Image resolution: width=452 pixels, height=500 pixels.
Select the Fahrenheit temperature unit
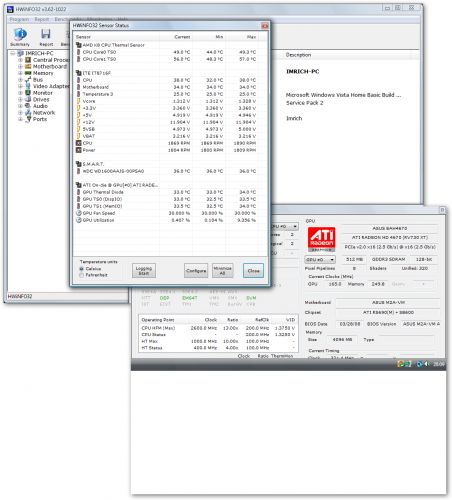click(81, 275)
